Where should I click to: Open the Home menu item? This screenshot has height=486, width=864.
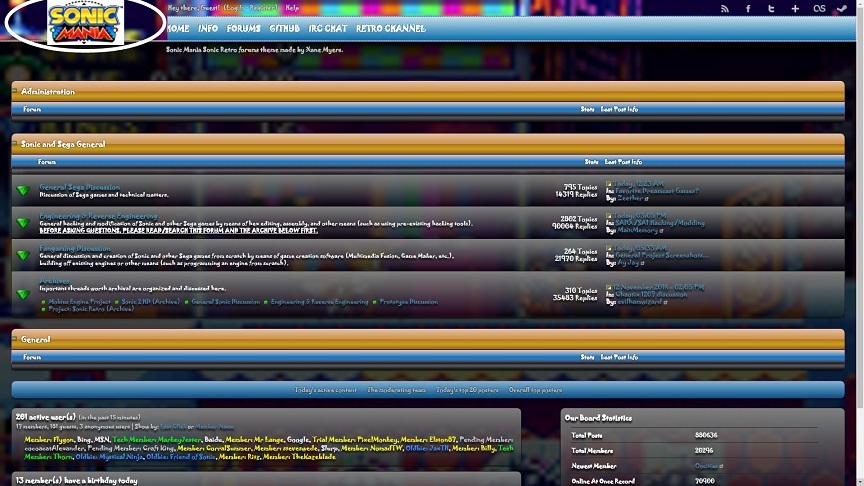click(178, 29)
